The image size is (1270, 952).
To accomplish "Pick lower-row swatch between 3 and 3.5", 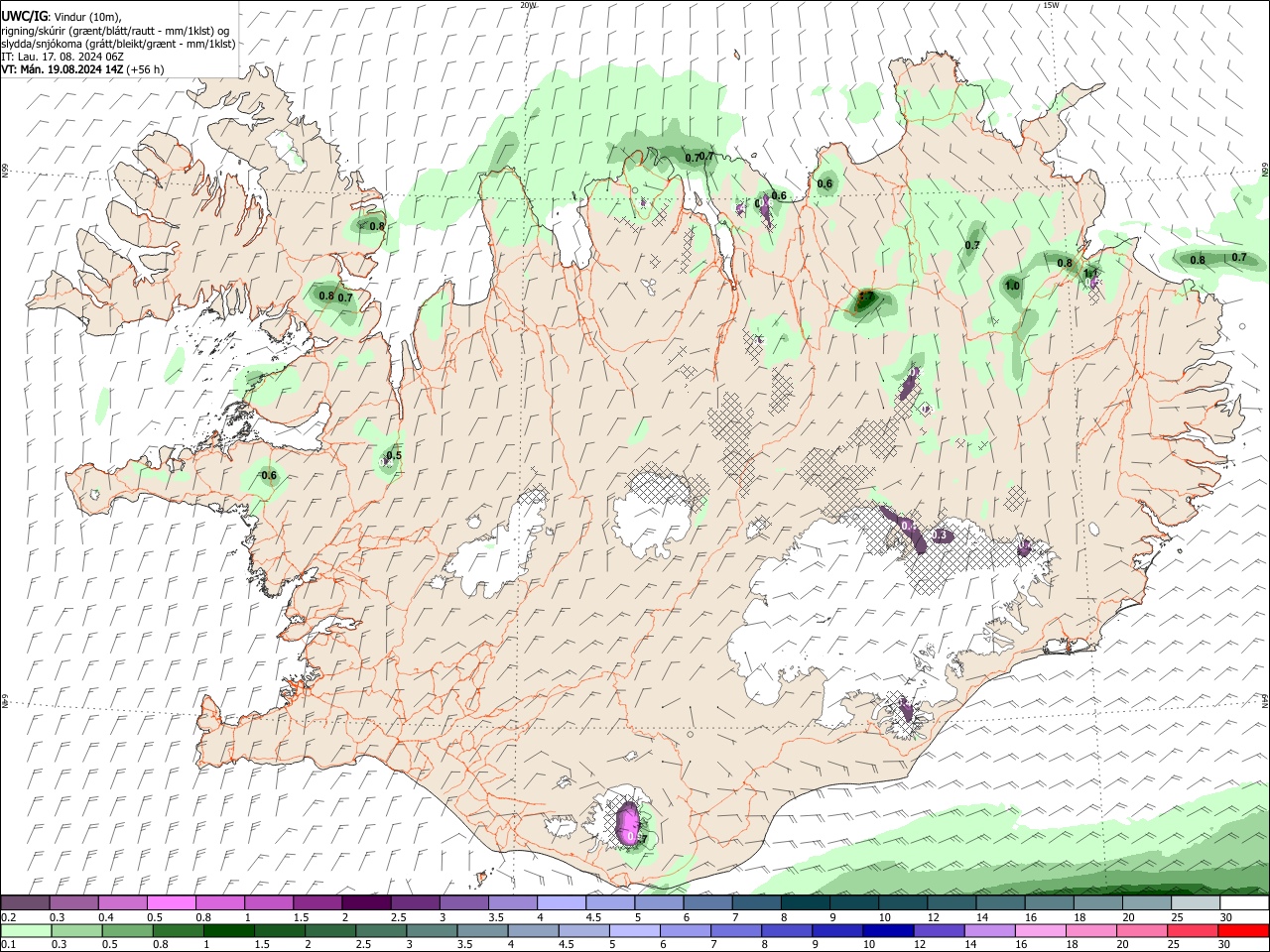I will pos(431,930).
